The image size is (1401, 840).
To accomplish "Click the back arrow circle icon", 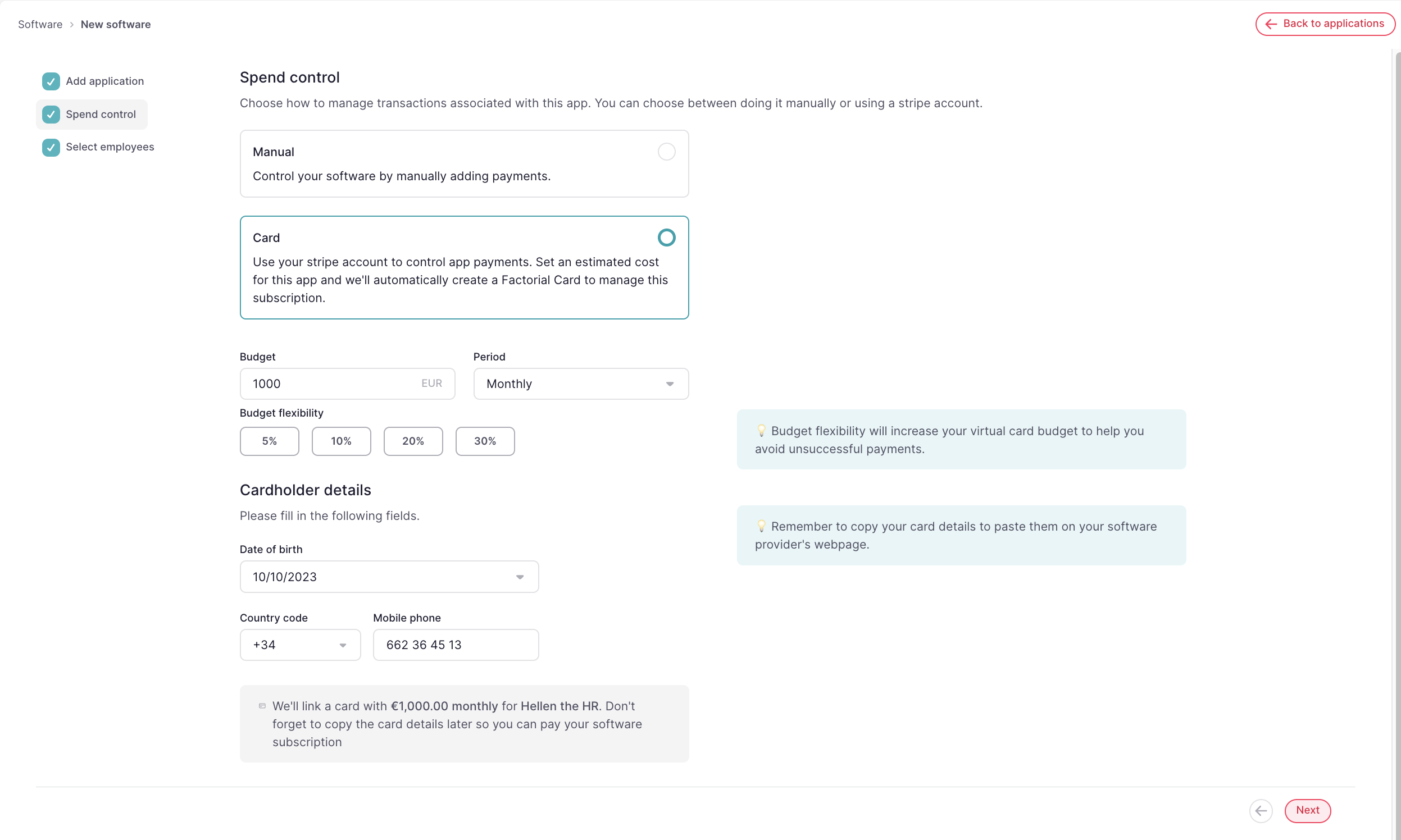I will point(1261,810).
